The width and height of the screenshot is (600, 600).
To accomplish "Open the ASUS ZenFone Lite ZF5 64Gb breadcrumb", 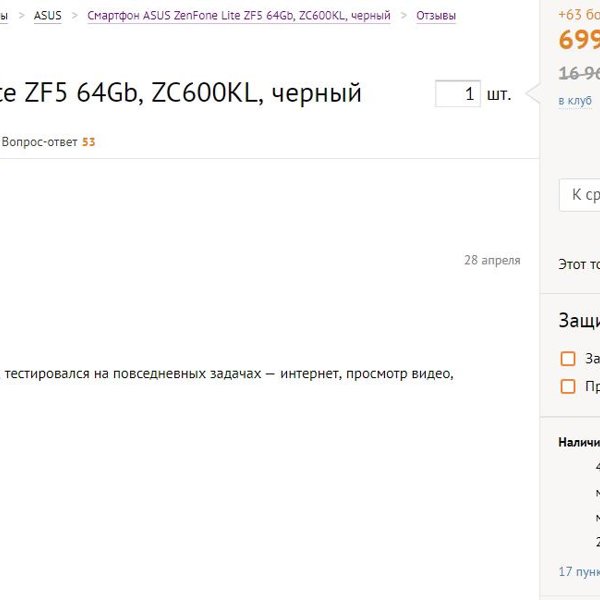I will pyautogui.click(x=239, y=16).
